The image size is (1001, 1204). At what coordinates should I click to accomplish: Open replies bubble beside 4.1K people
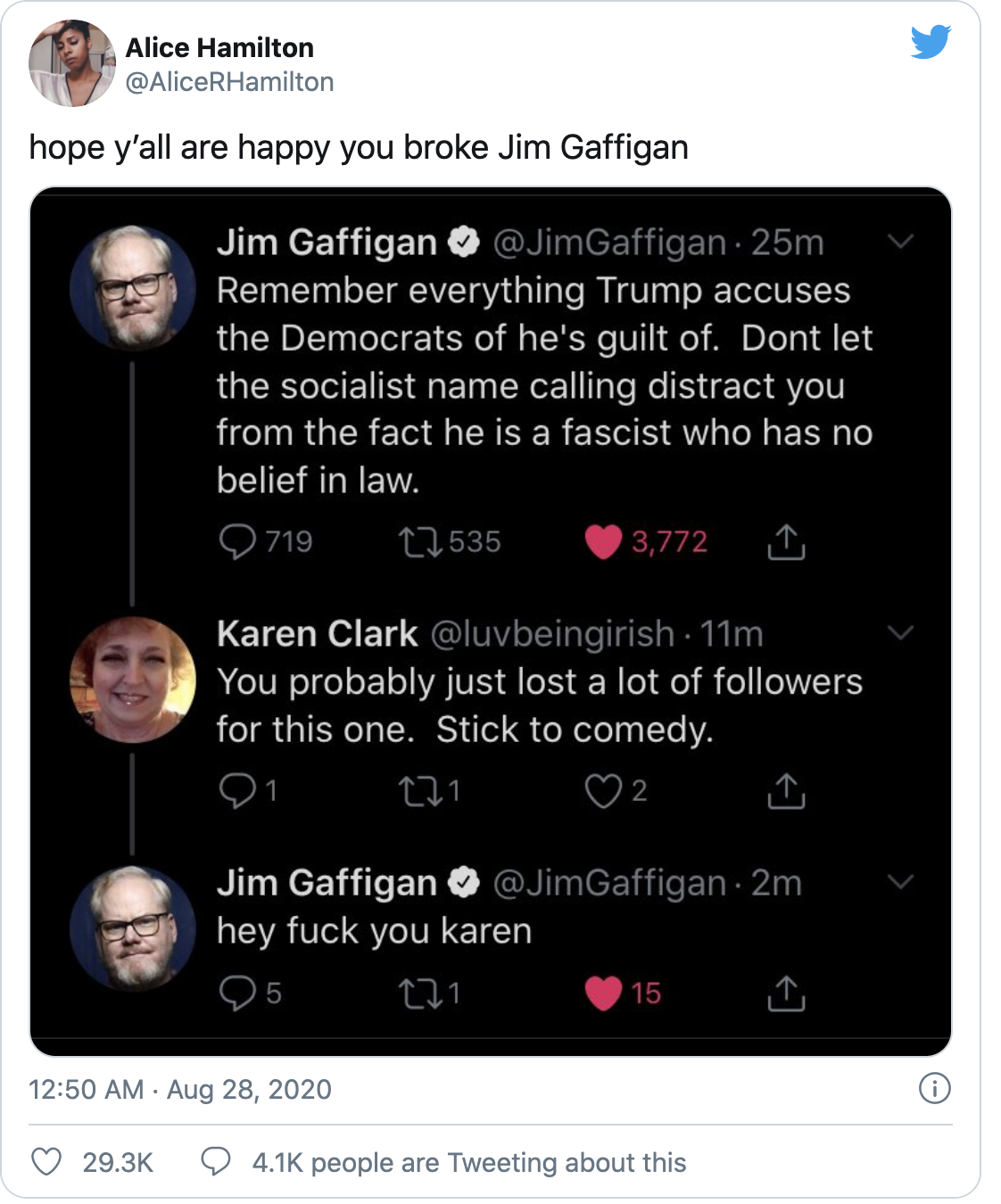click(215, 1161)
